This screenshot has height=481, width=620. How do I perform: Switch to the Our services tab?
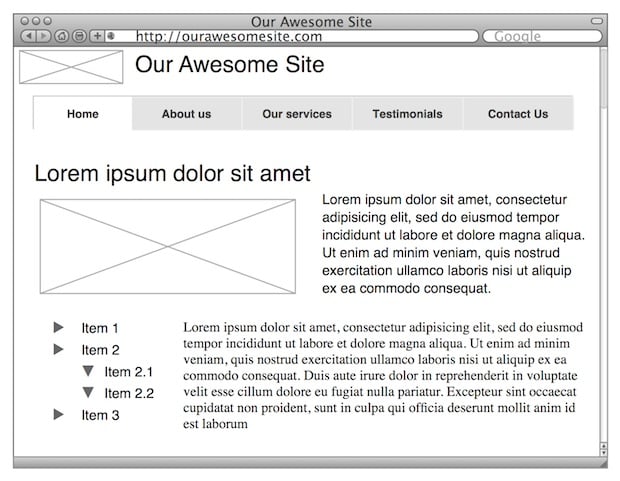[297, 114]
